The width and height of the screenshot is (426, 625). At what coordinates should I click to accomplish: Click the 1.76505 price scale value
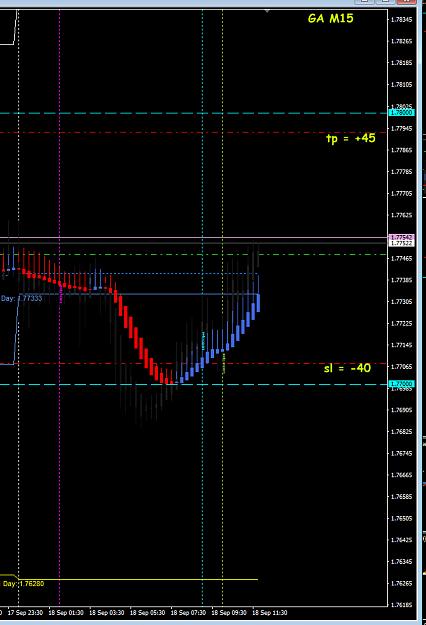pos(402,519)
